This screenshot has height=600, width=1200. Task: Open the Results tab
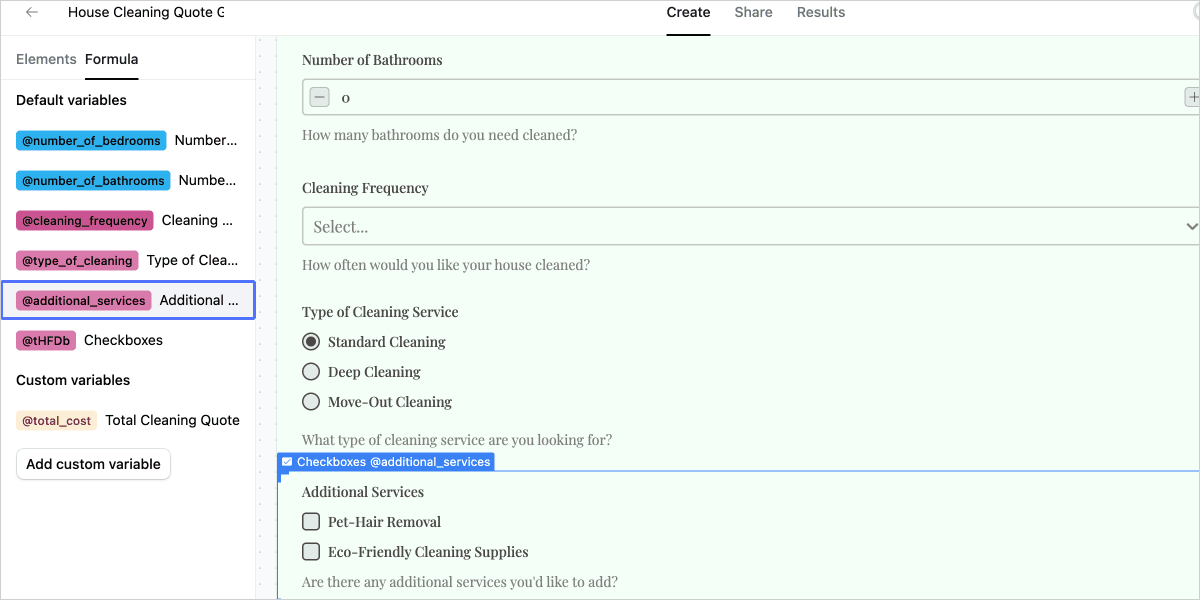[x=821, y=13]
